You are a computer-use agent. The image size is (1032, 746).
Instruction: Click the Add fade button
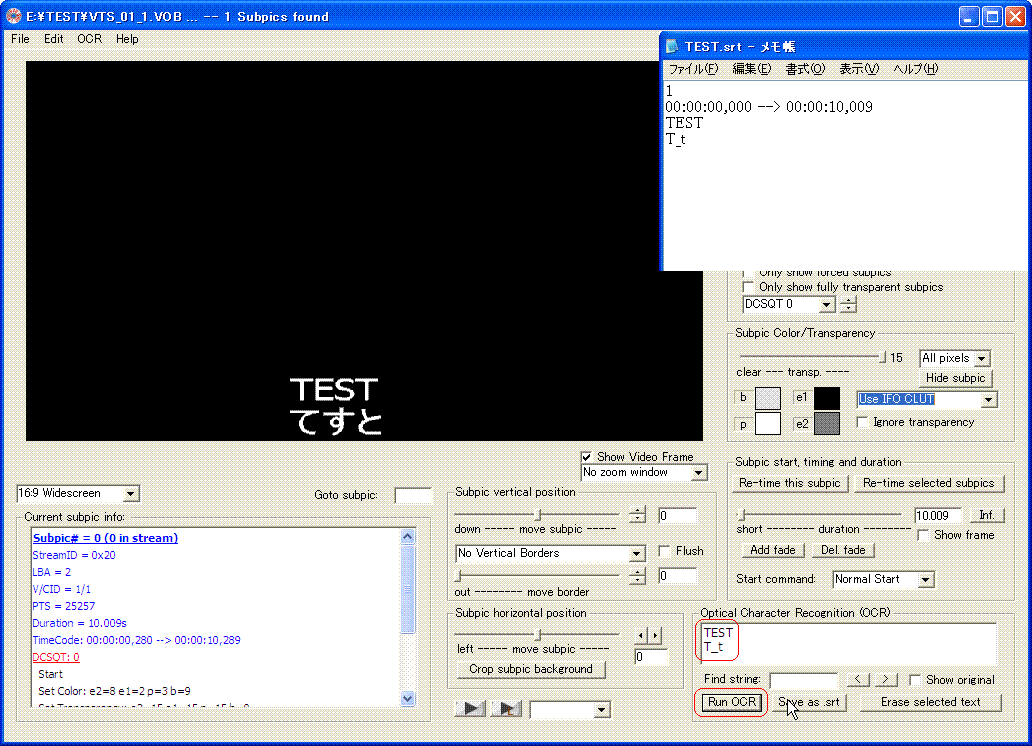click(x=773, y=550)
